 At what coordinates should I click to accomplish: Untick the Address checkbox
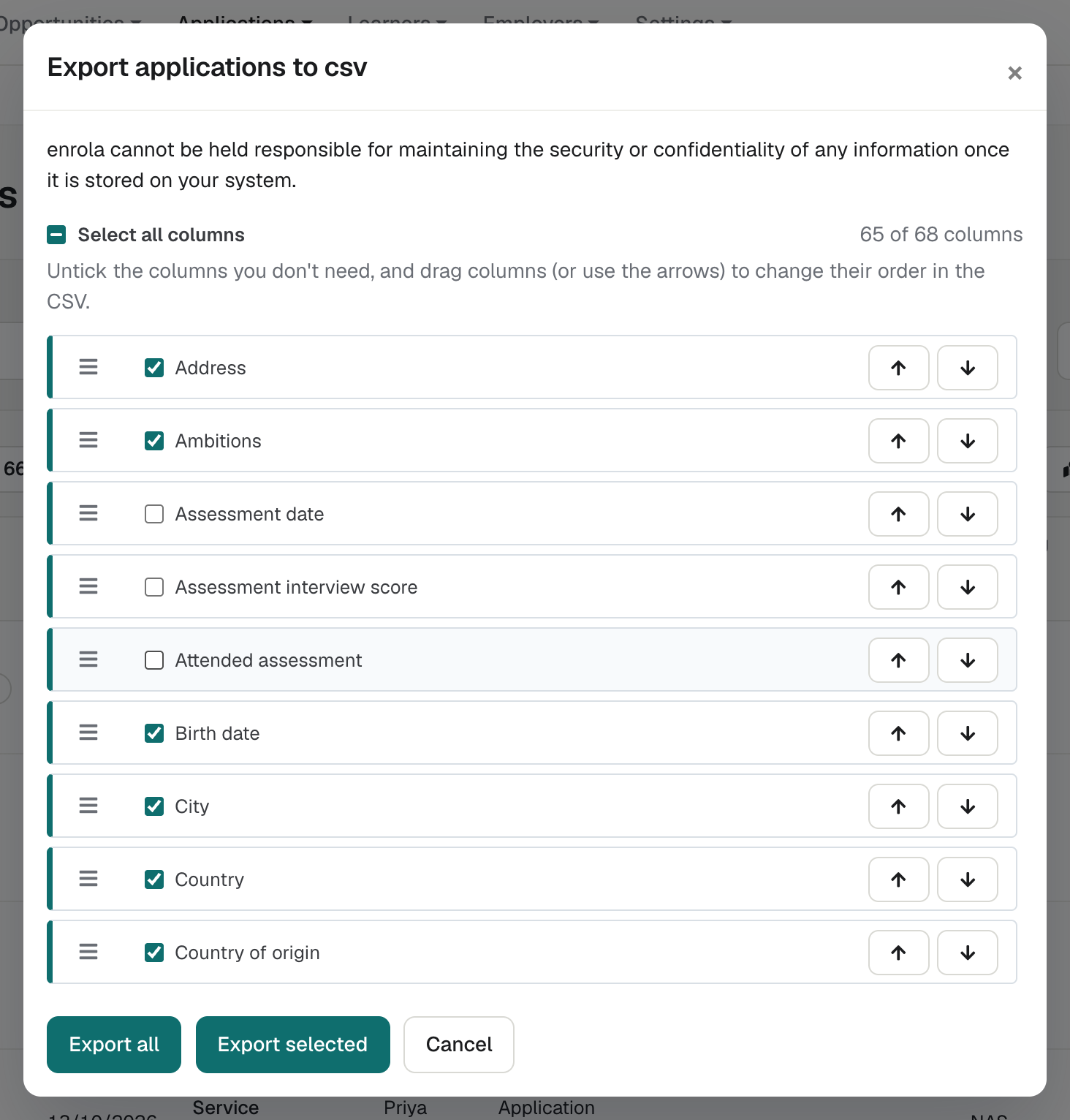click(x=154, y=368)
